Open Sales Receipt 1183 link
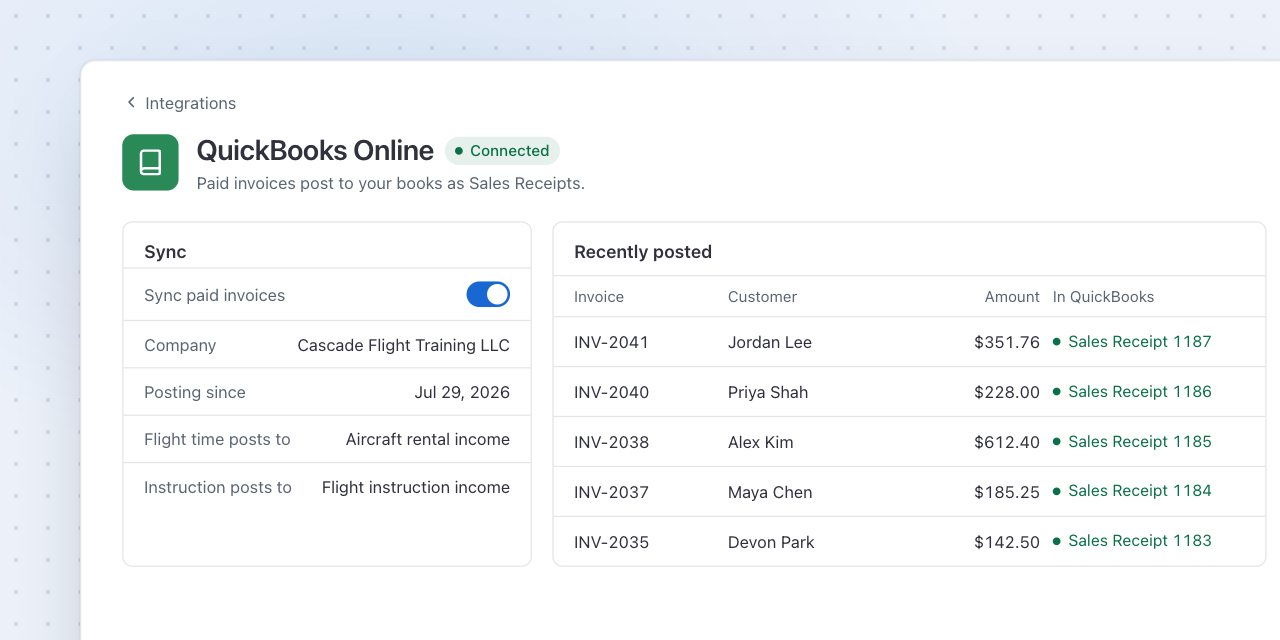1280x640 pixels. (x=1139, y=541)
